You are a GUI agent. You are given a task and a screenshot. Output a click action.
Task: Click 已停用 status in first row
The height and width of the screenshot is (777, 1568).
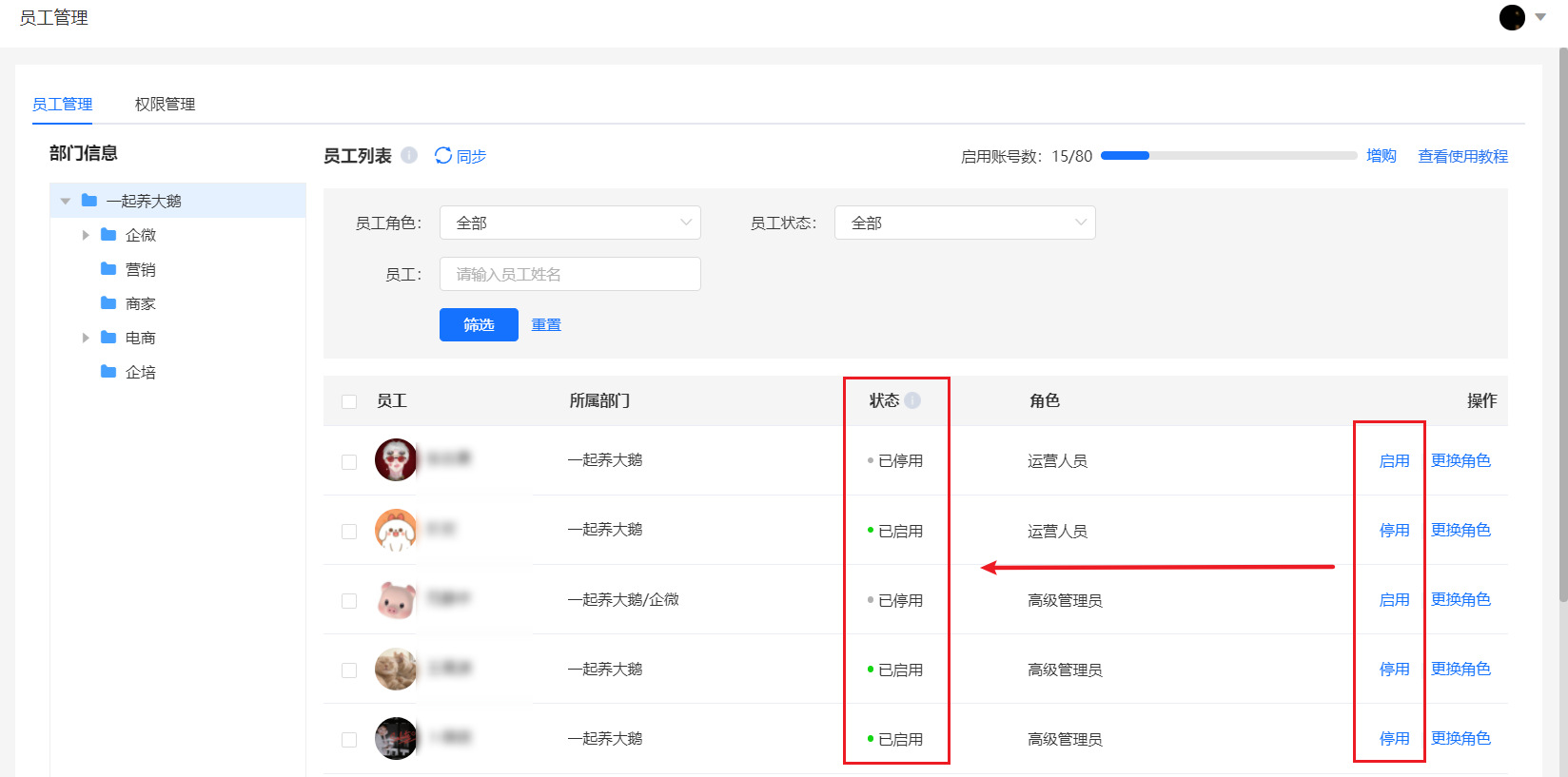[x=895, y=460]
